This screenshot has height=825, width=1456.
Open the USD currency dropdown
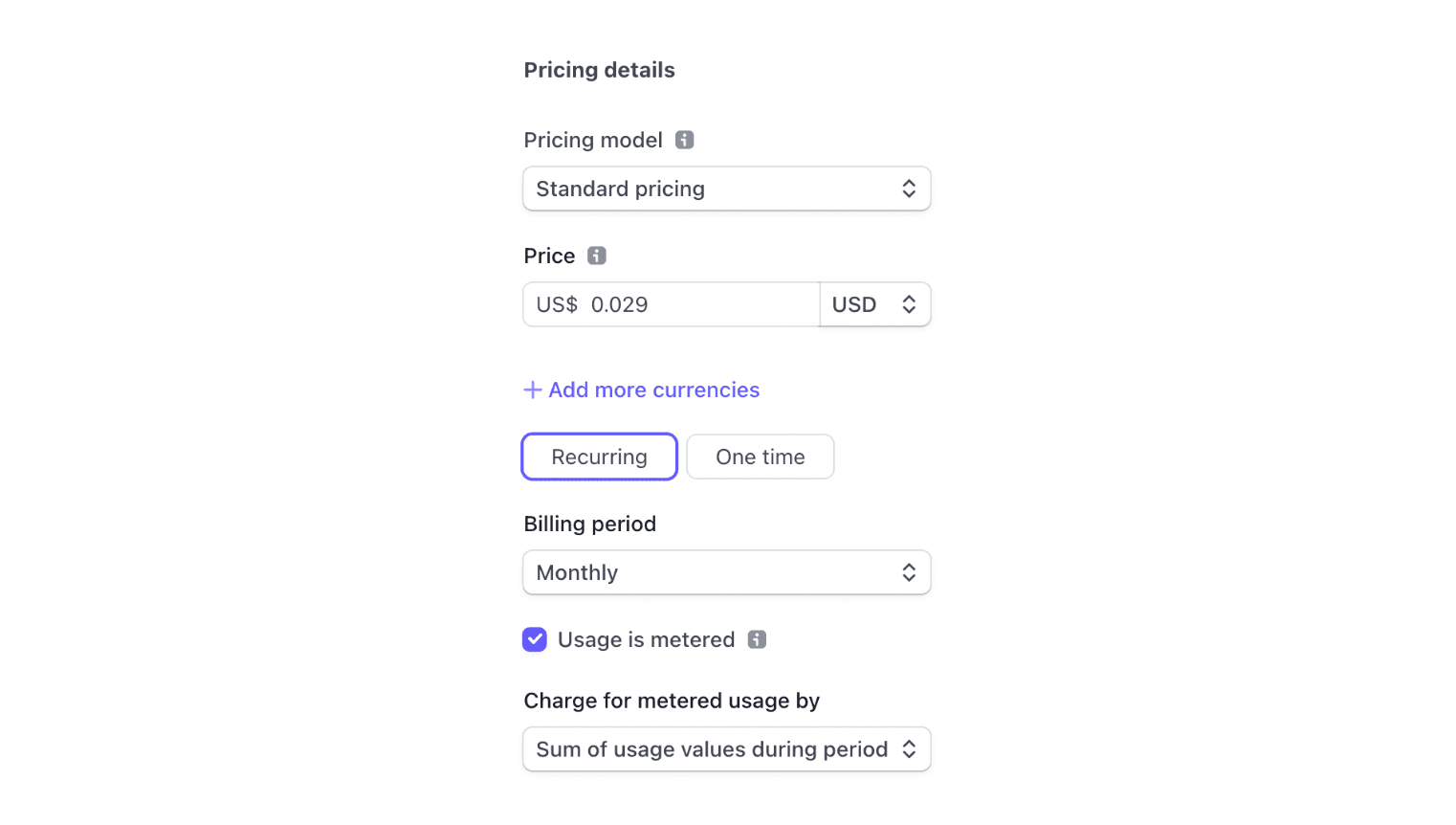point(874,304)
